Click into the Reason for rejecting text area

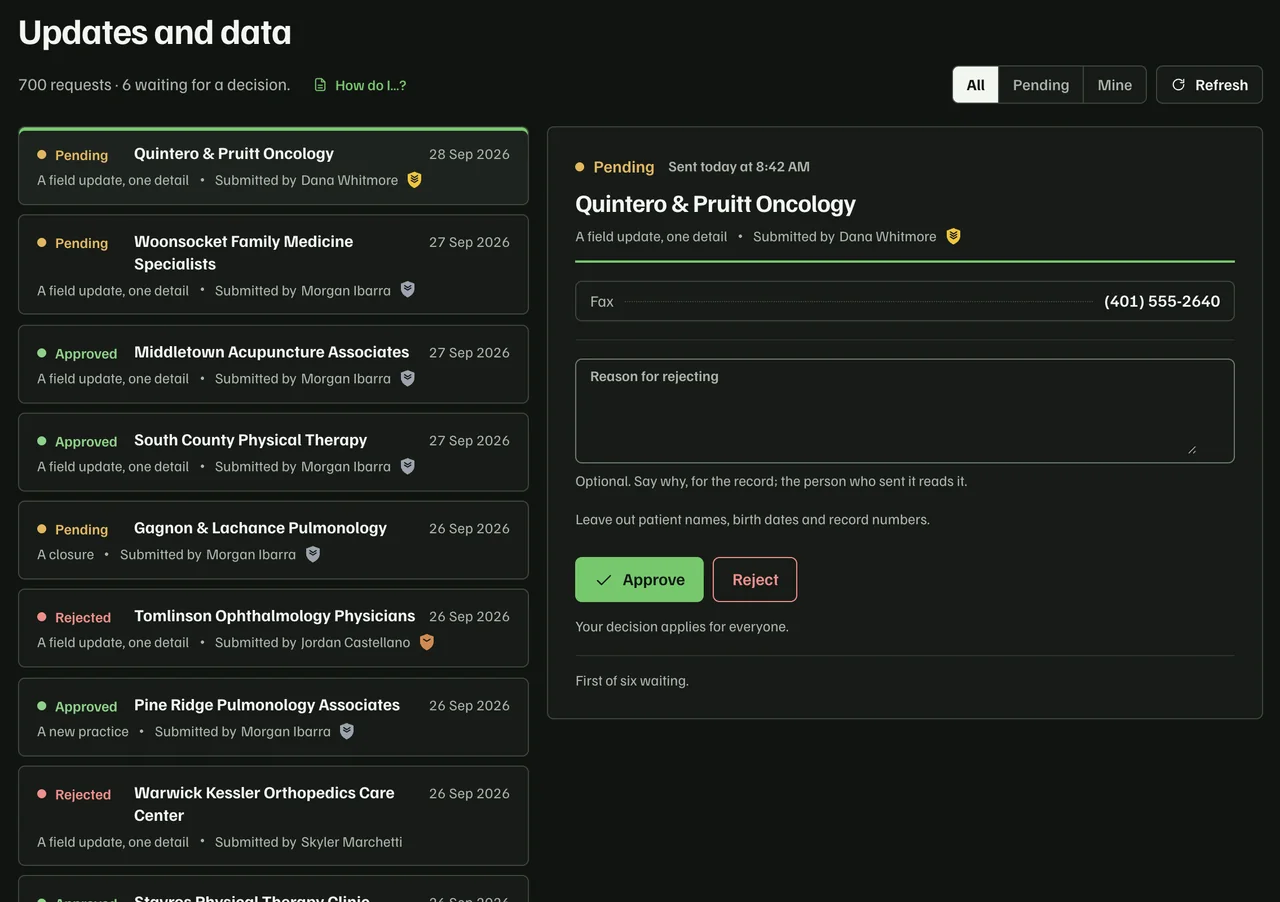click(905, 411)
